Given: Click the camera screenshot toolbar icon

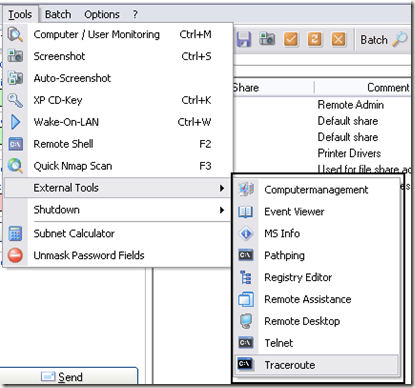Looking at the screenshot, I should (x=267, y=39).
